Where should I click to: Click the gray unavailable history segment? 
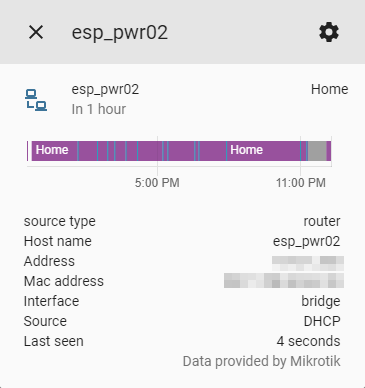point(317,151)
